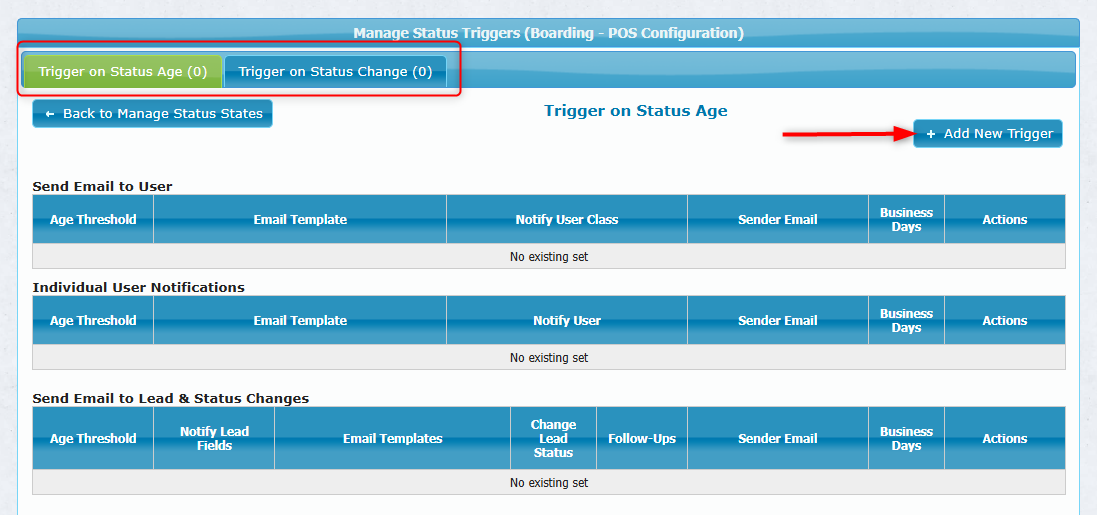Click the Notify User column header

[x=566, y=321]
